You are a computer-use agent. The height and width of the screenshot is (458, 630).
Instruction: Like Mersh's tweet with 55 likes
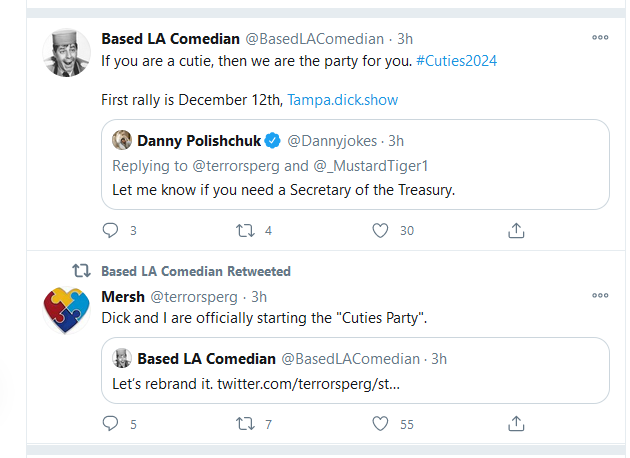(380, 423)
